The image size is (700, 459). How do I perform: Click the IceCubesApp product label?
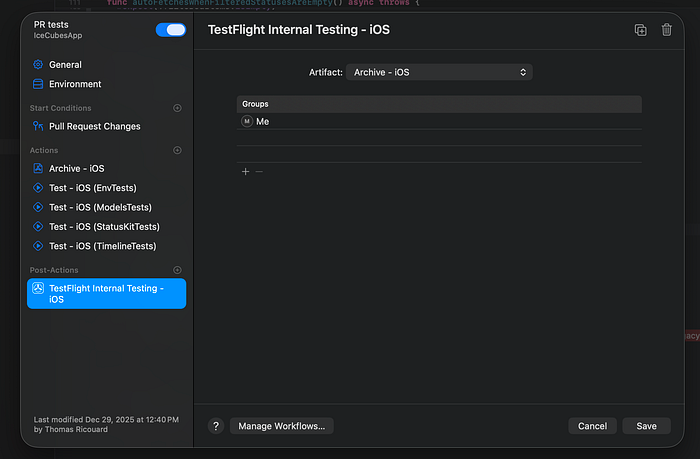point(58,35)
